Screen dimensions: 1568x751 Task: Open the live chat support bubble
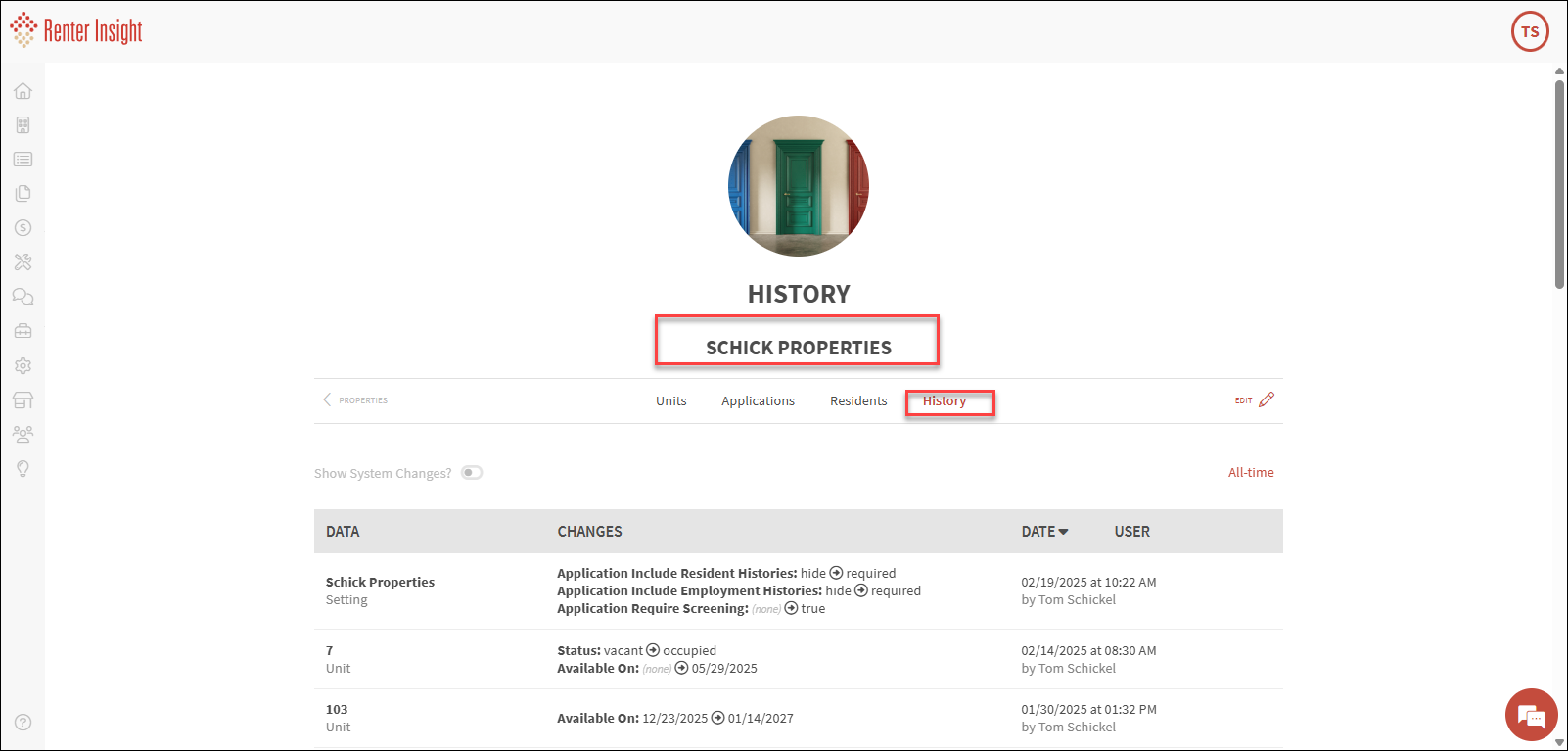click(1531, 716)
